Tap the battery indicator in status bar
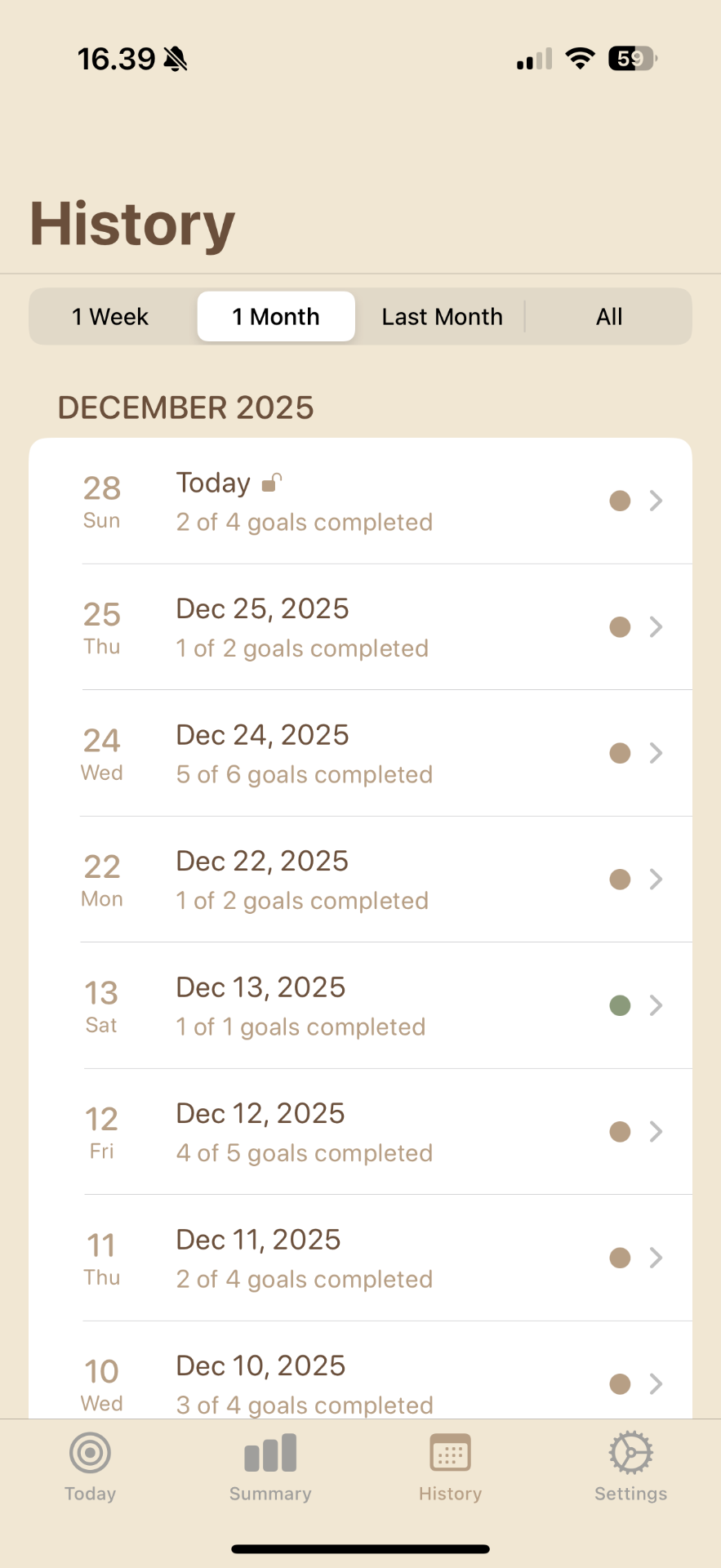721x1568 pixels. coord(632,59)
